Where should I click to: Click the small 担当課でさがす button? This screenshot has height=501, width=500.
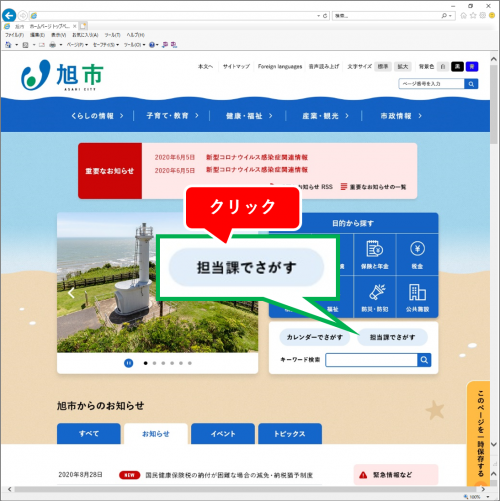392,337
